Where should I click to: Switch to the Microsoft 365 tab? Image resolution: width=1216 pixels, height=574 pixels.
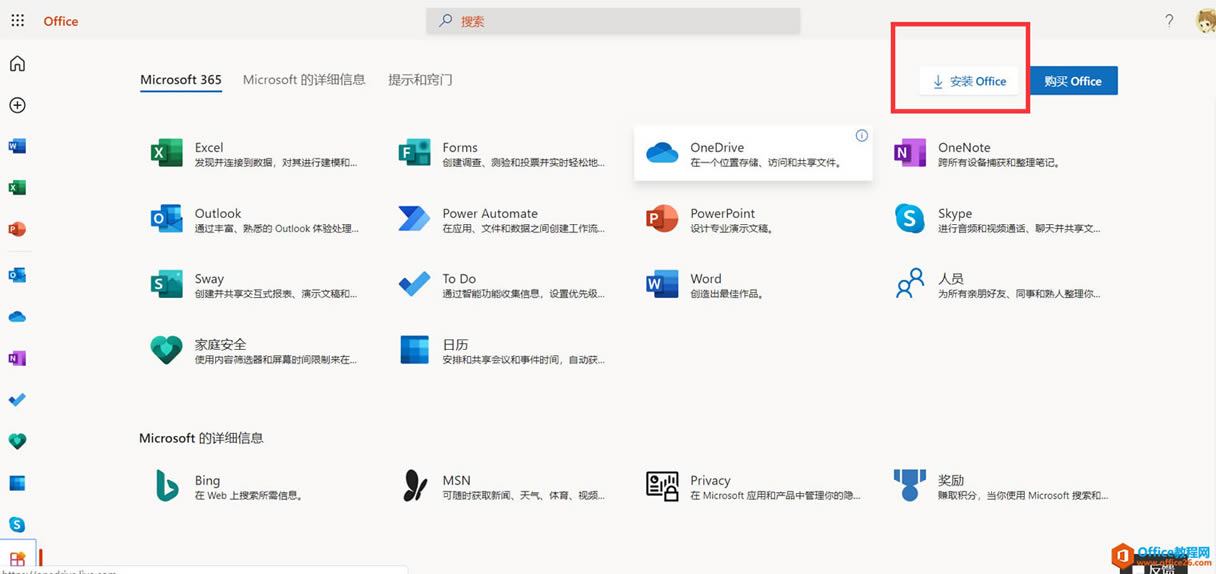coord(181,80)
